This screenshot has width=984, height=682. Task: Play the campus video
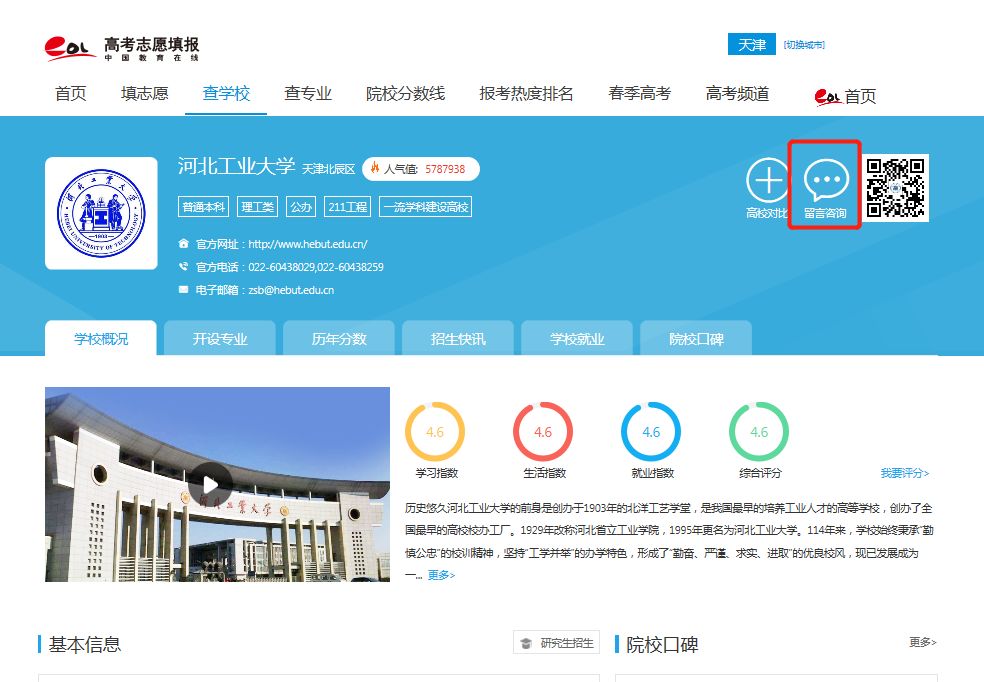tap(210, 484)
